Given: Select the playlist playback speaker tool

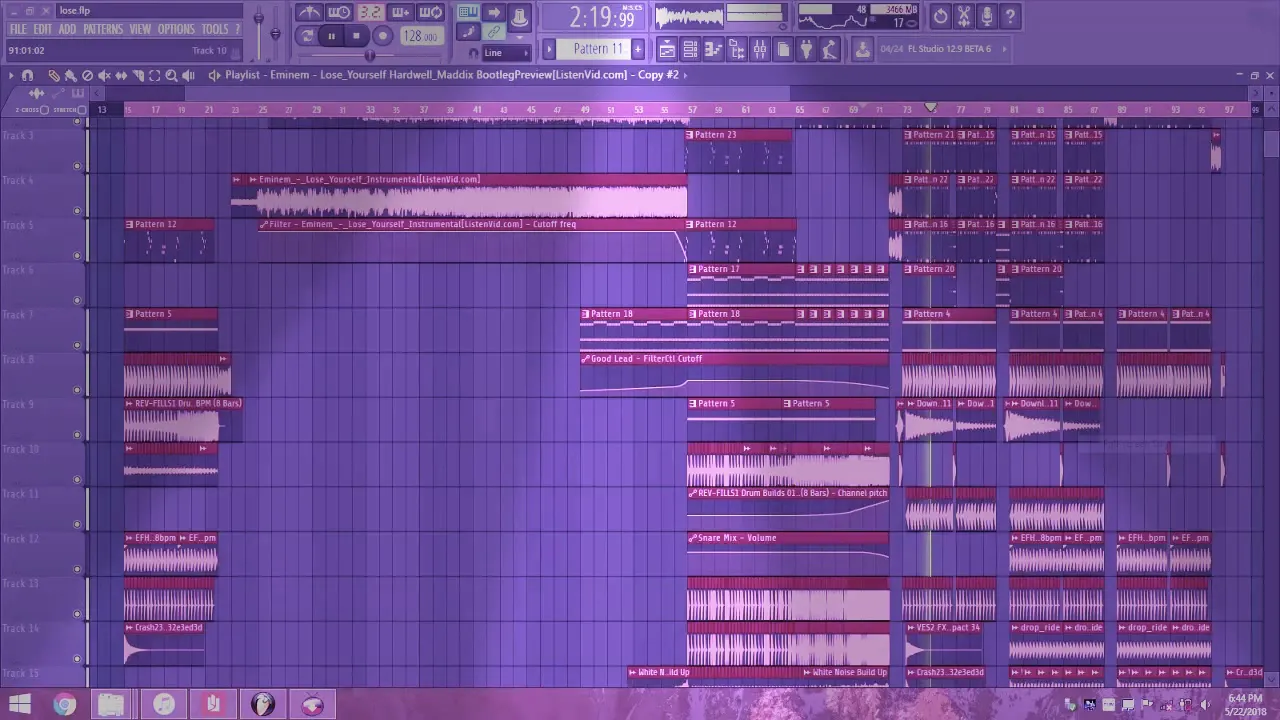Looking at the screenshot, I should 188,75.
